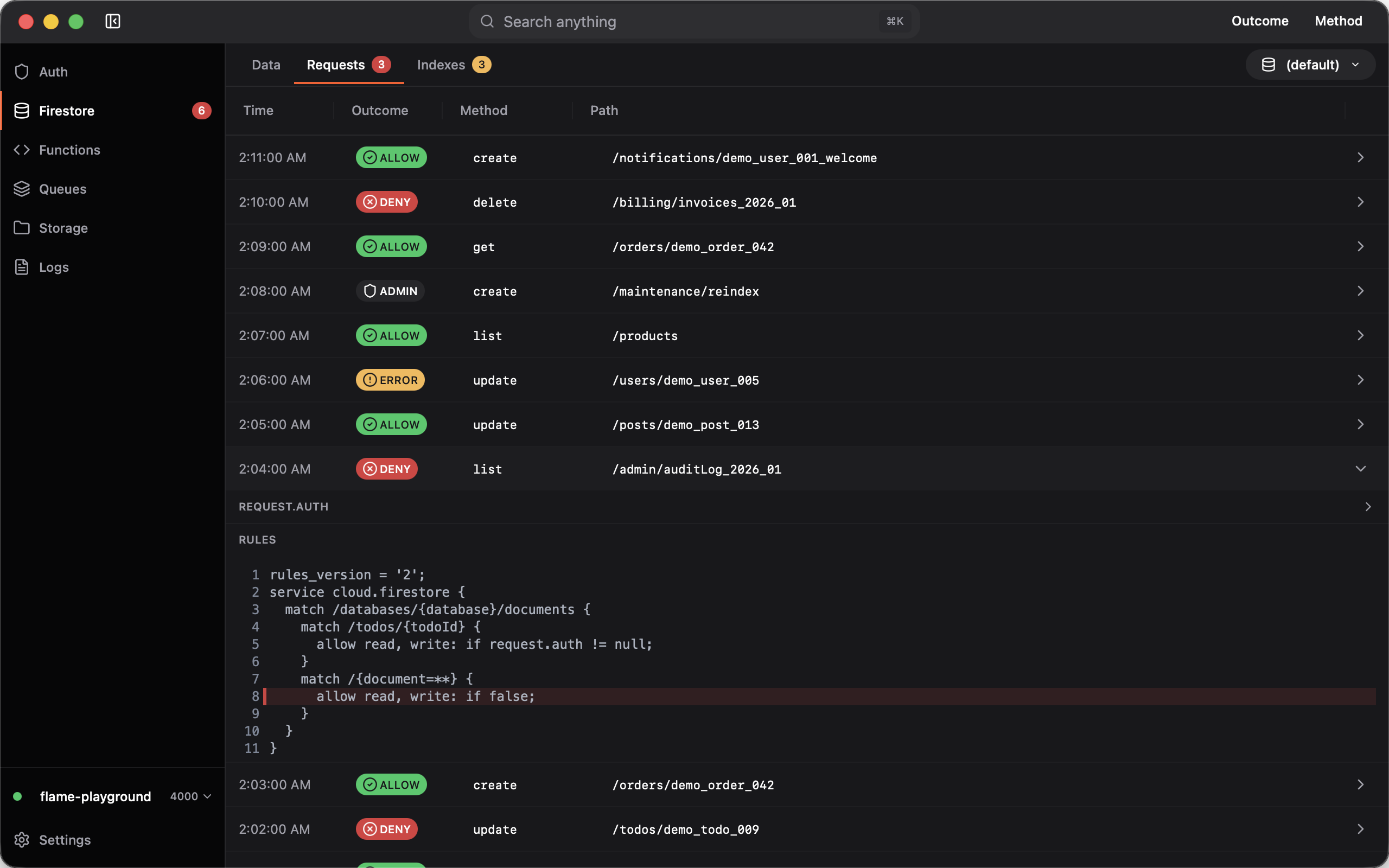
Task: Click the Logs document icon
Action: (x=22, y=267)
